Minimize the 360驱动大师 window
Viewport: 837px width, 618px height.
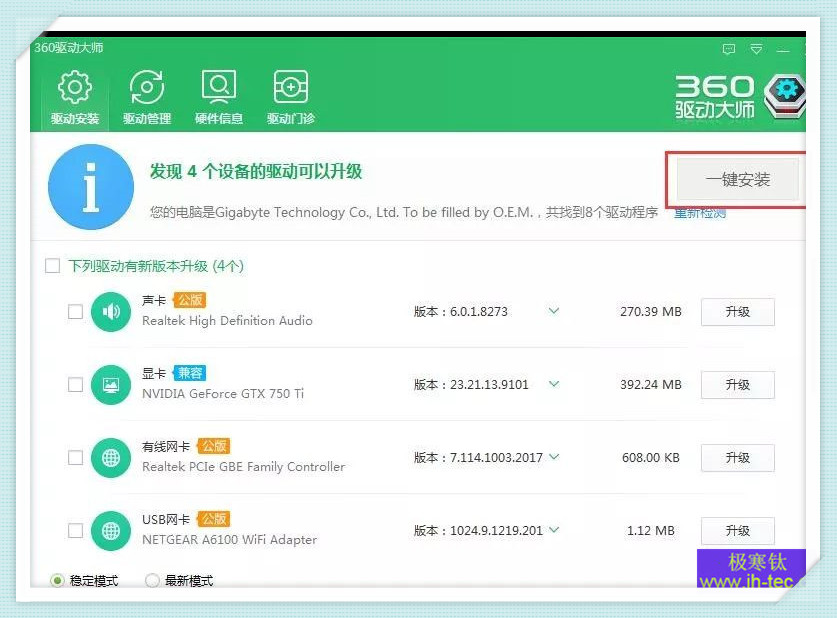tap(783, 50)
